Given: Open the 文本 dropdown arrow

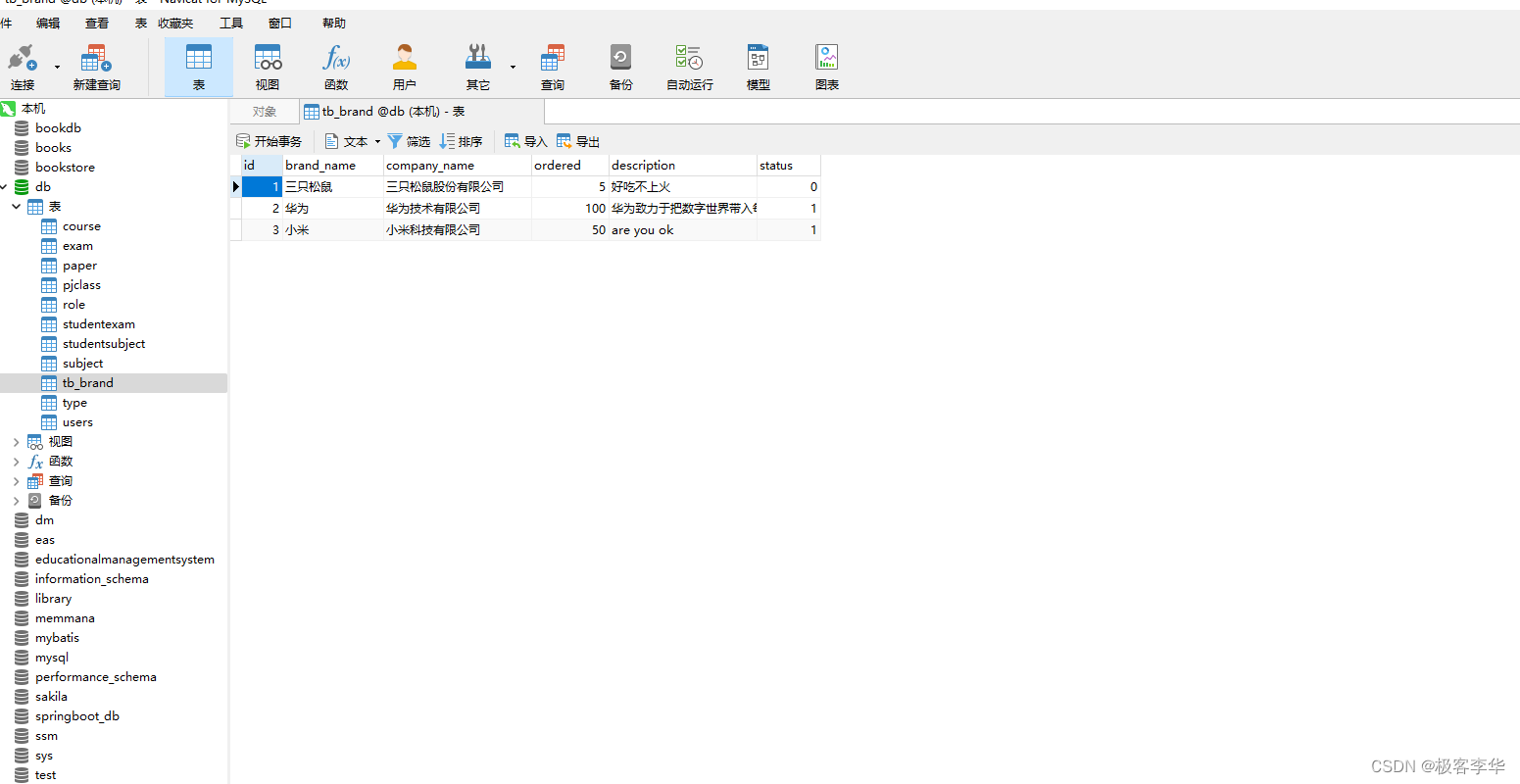Looking at the screenshot, I should point(376,142).
